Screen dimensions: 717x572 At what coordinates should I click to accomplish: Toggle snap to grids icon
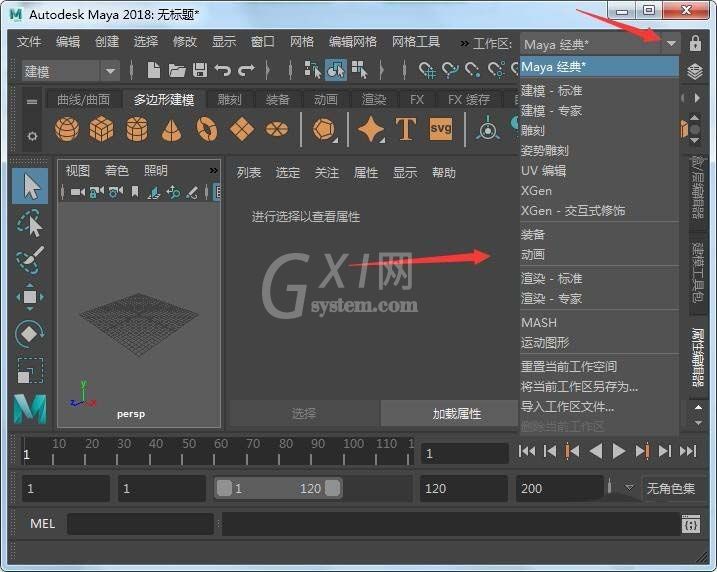[x=427, y=70]
